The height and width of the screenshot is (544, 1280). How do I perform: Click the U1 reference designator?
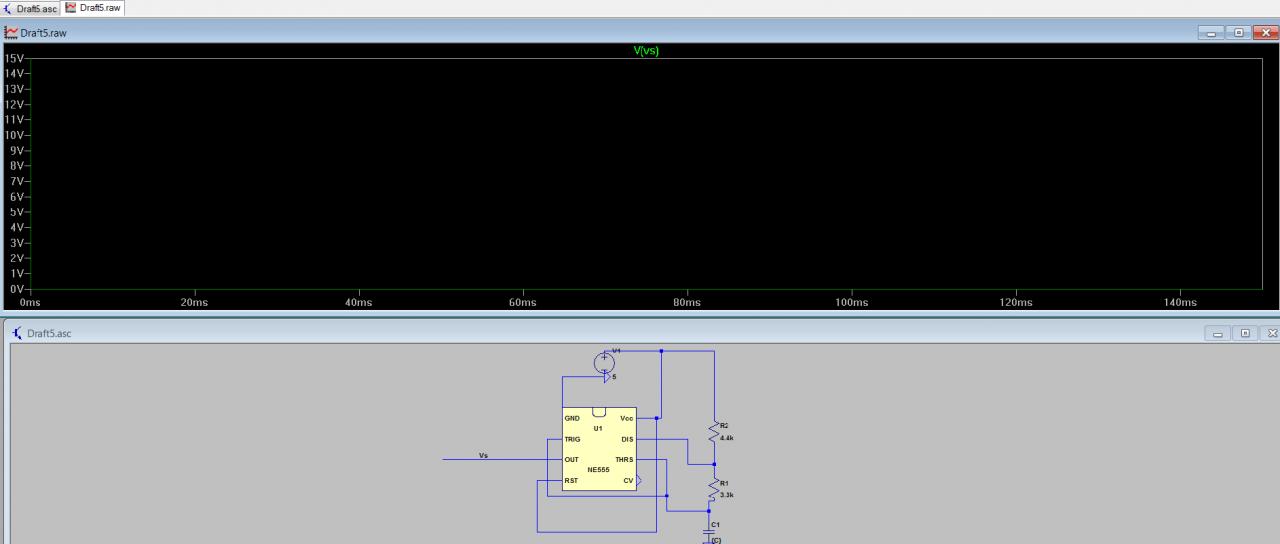598,428
